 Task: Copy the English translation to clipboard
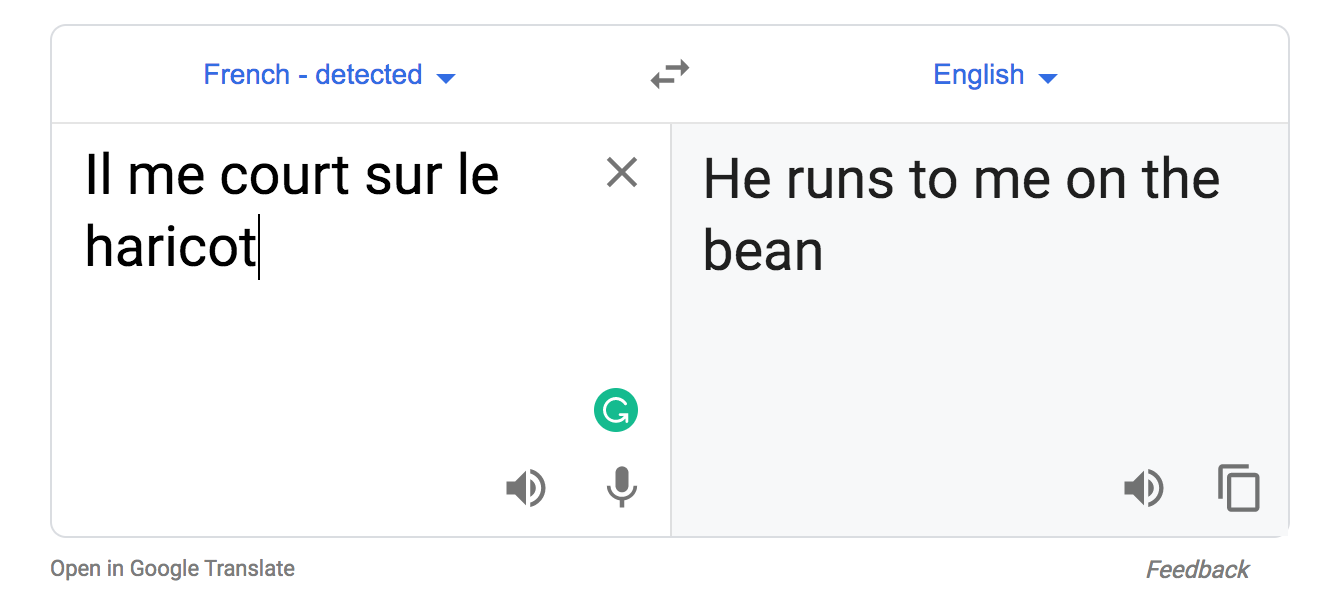[1238, 489]
